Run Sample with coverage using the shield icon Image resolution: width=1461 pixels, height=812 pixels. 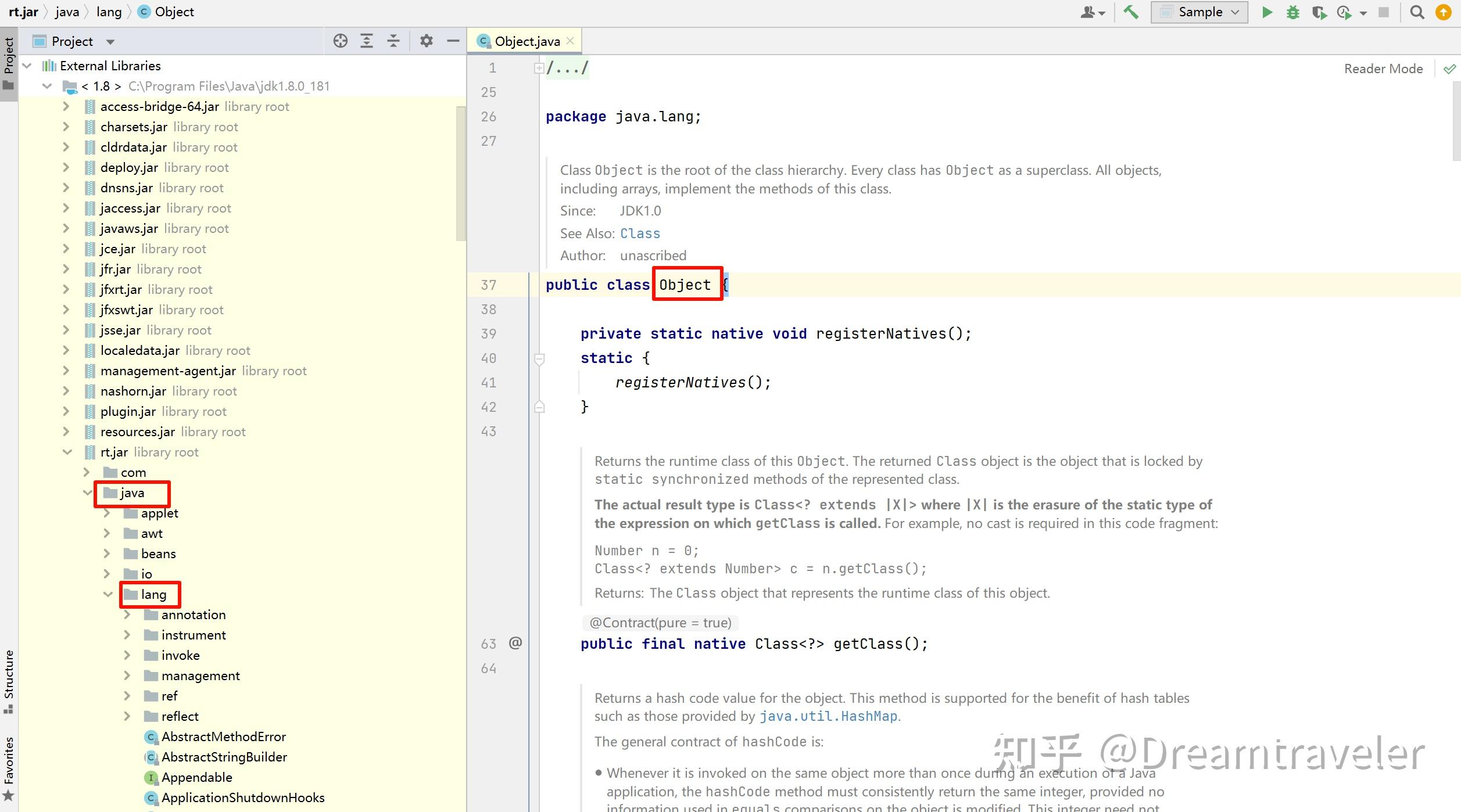(1318, 12)
